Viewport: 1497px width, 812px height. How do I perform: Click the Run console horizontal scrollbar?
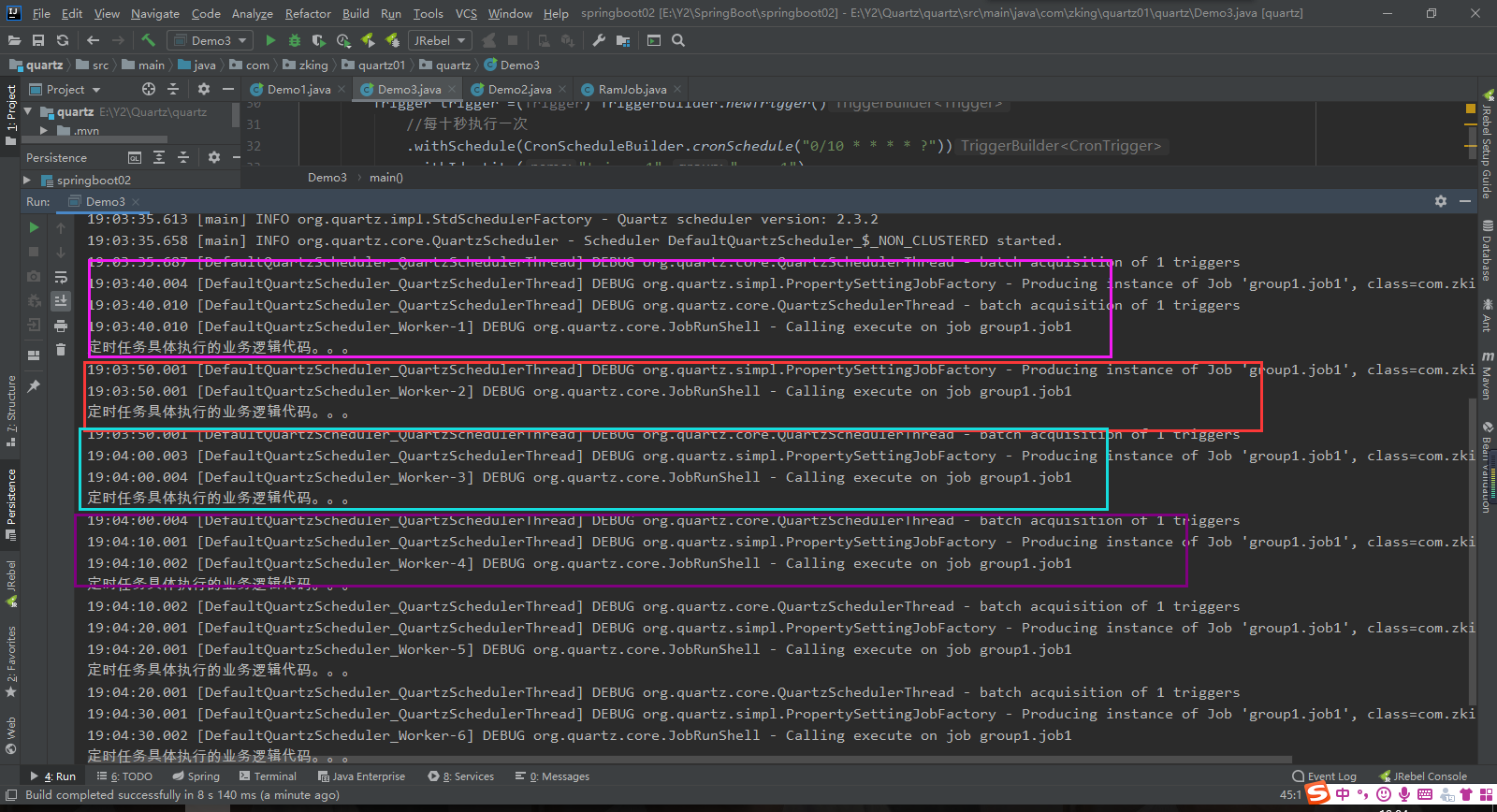click(689, 760)
